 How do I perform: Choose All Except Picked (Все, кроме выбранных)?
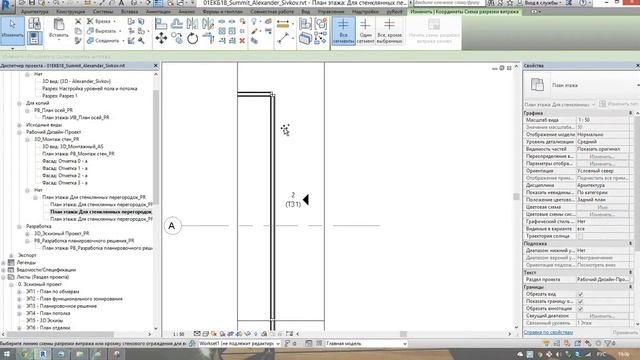click(389, 31)
